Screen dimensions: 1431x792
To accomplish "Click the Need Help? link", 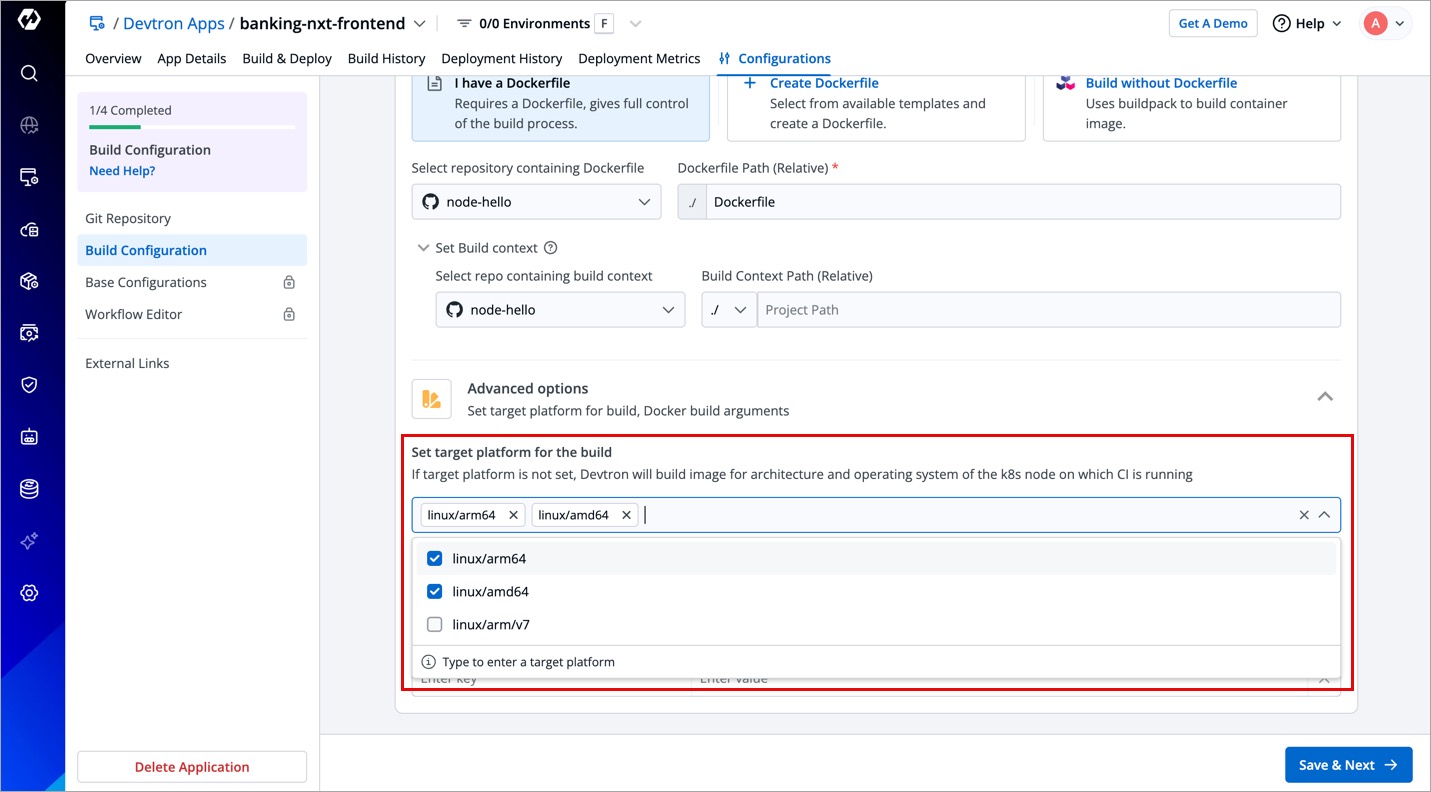I will [122, 171].
